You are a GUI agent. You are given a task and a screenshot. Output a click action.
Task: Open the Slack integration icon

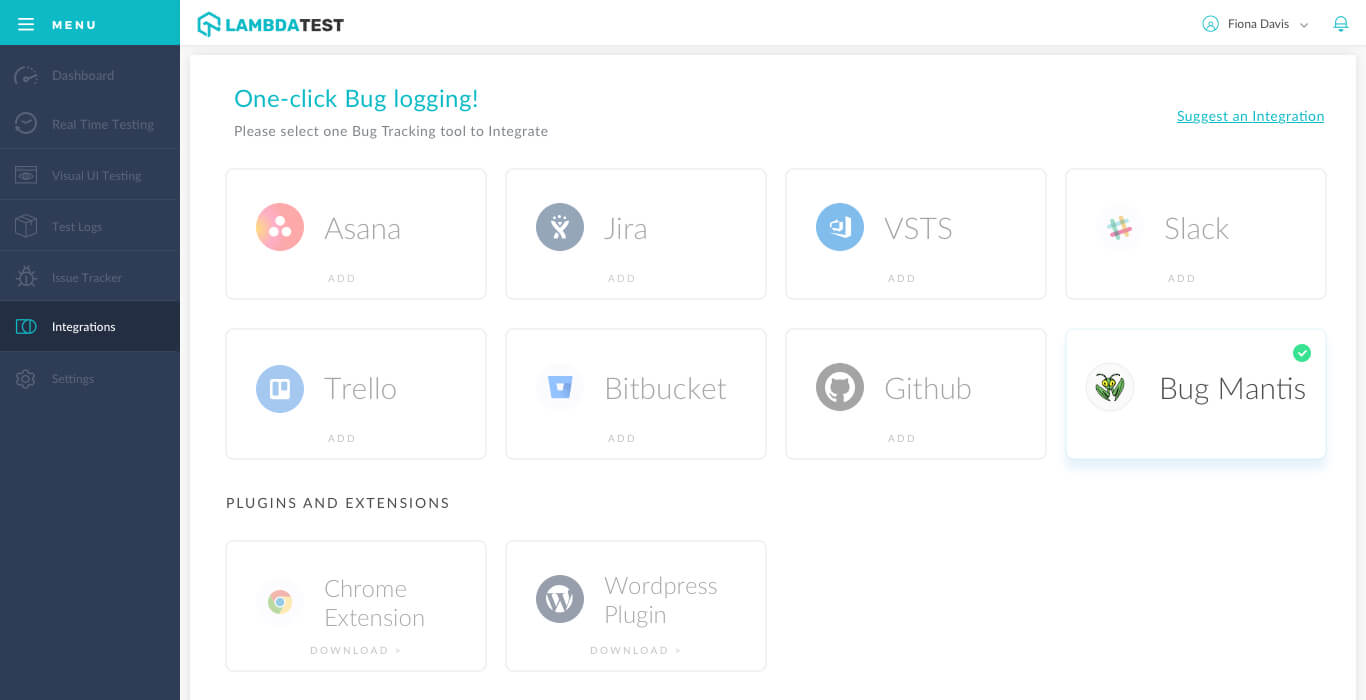[1120, 227]
